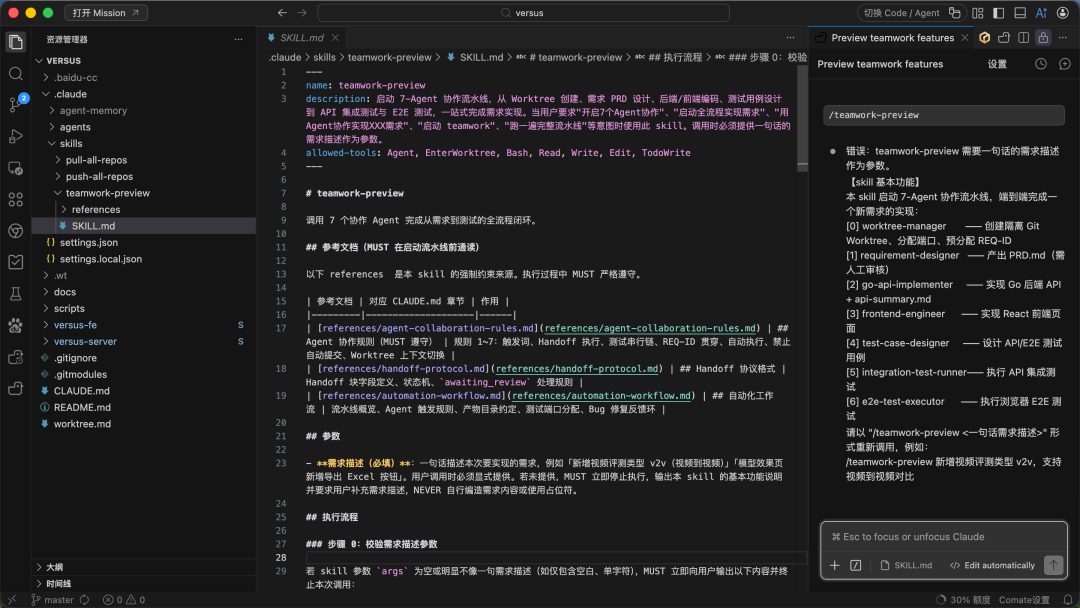Open notifications bell in status bar
The image size is (1080, 608).
[1068, 600]
